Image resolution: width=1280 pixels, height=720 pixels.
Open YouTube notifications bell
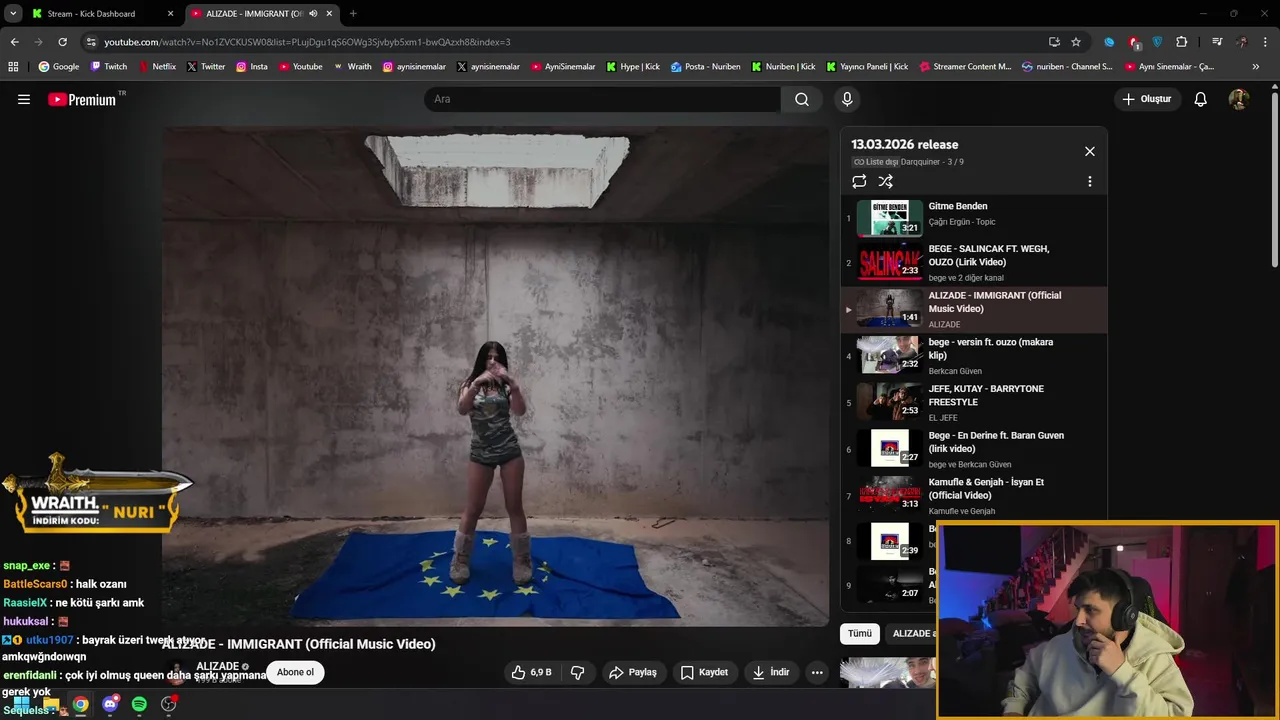1201,99
